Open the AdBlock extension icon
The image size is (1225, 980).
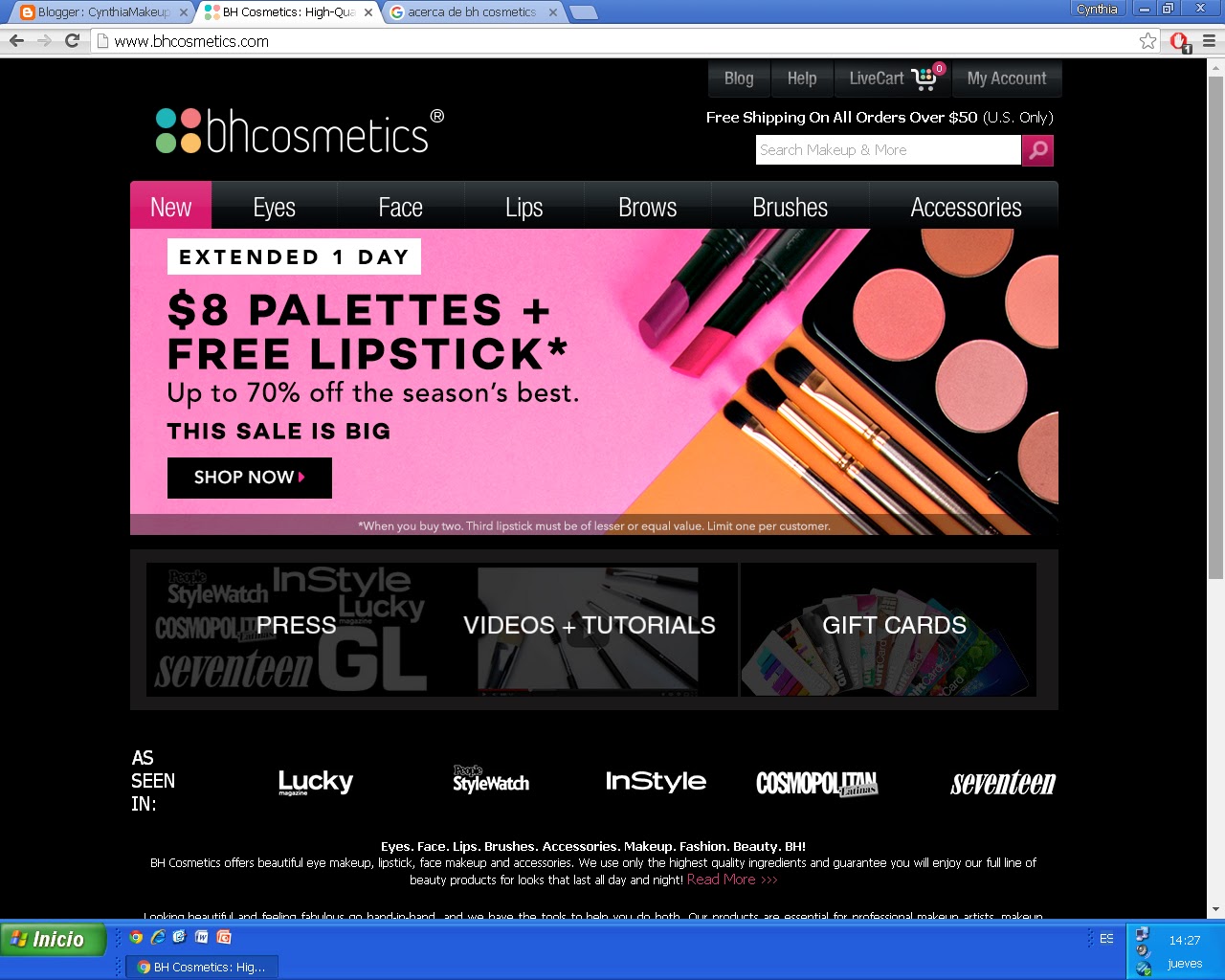click(x=1179, y=41)
